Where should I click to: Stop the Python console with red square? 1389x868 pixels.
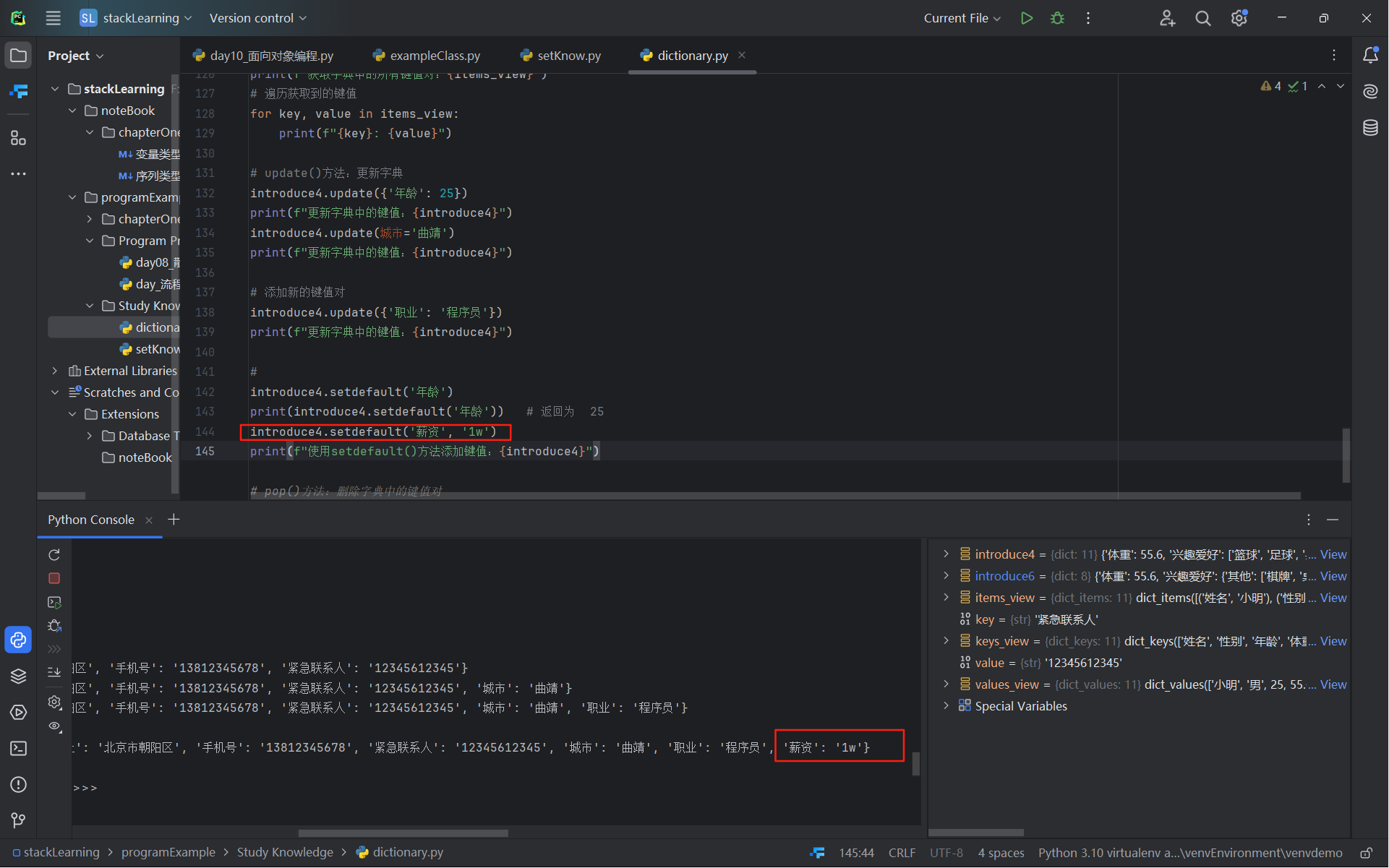[x=54, y=578]
